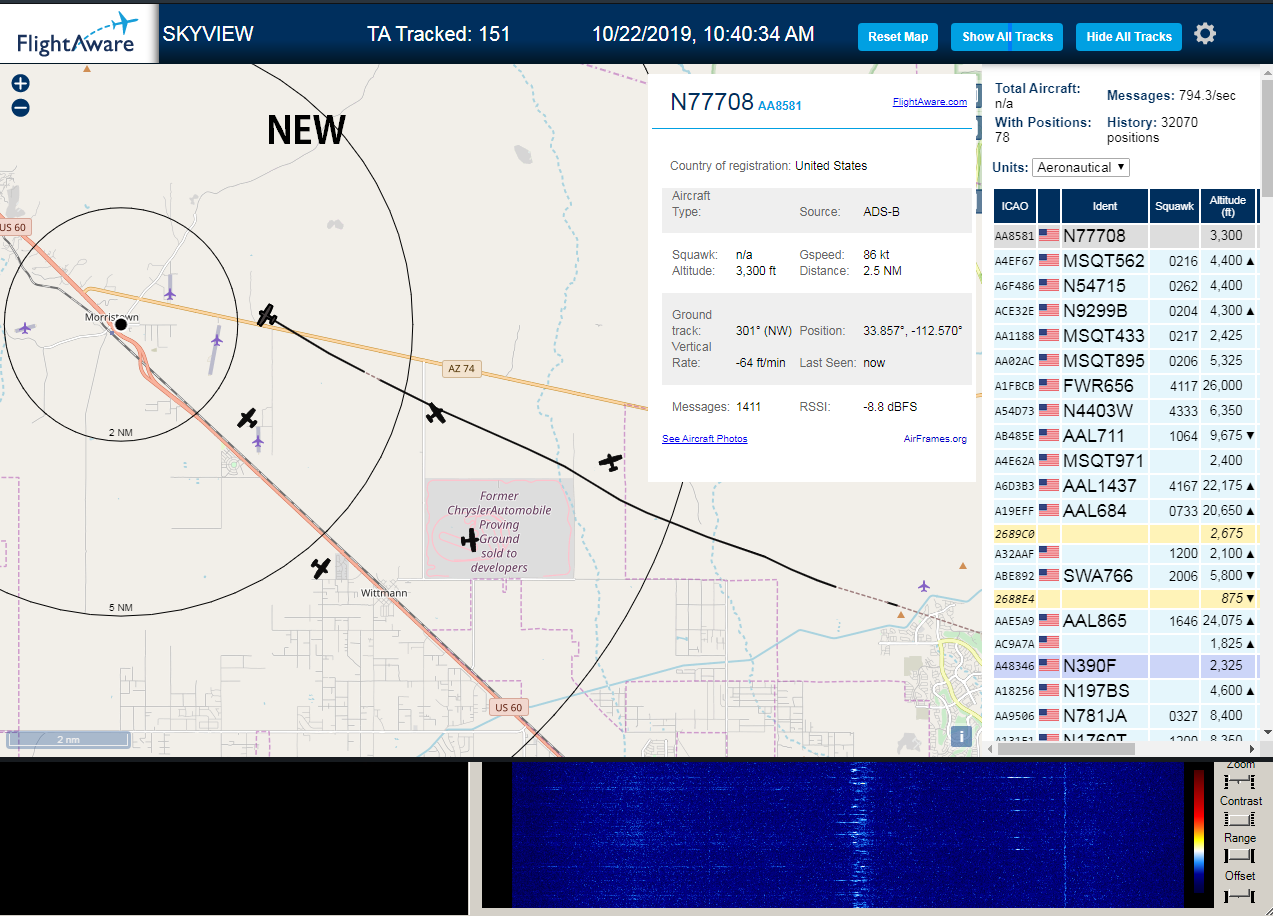The image size is (1273, 917).
Task: Open the Units Aeronautical dropdown
Action: pyautogui.click(x=1081, y=167)
